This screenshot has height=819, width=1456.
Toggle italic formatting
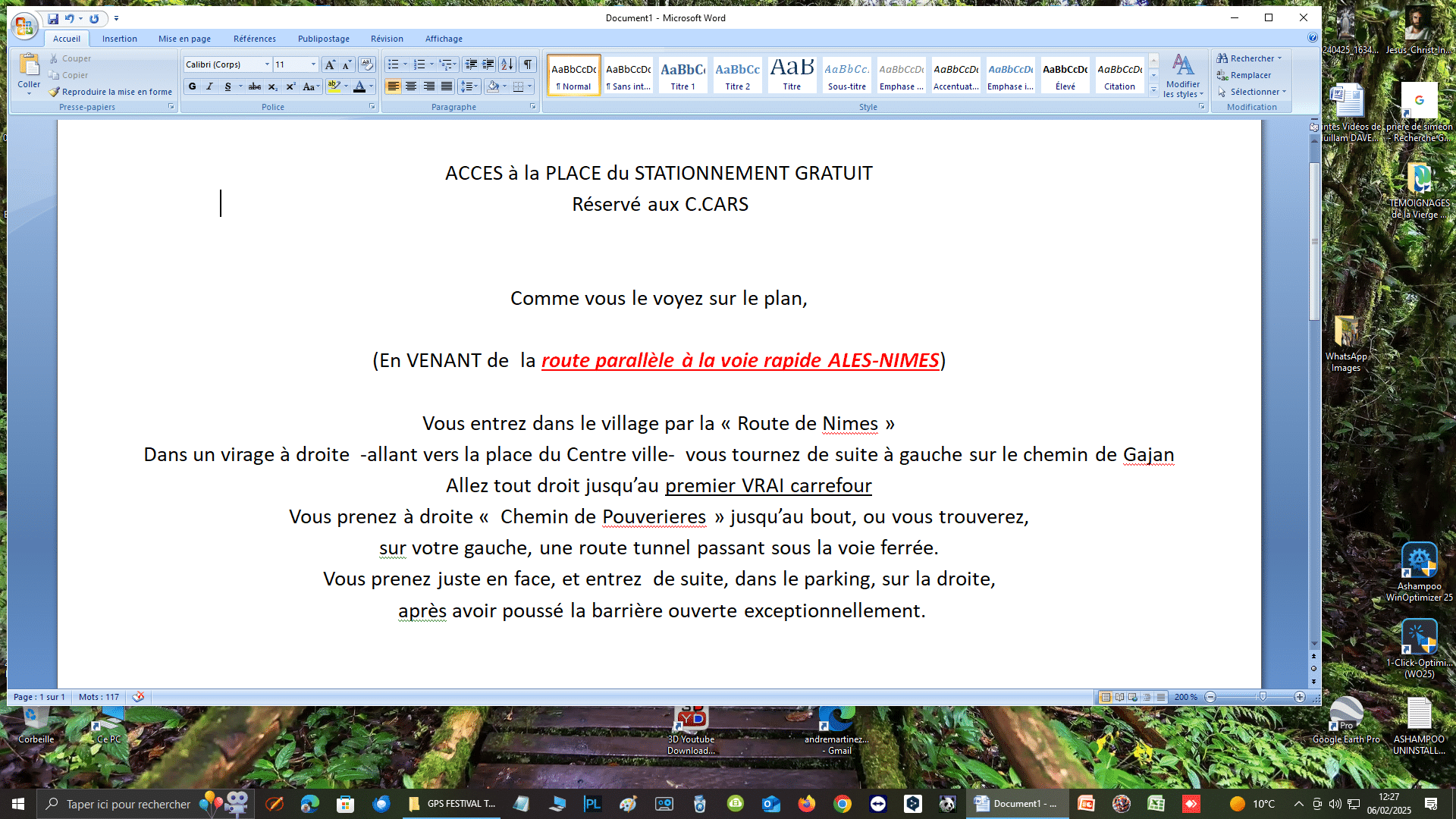point(210,86)
